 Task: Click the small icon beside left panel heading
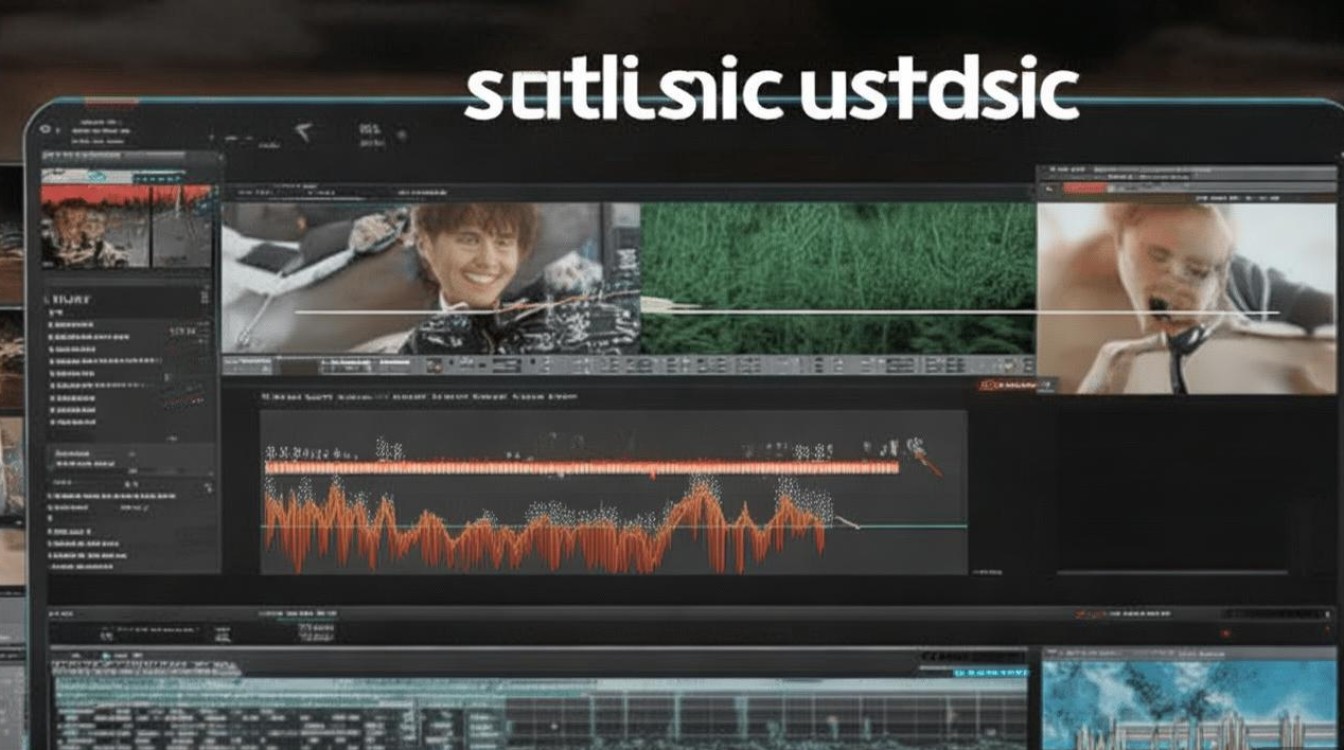(x=204, y=298)
